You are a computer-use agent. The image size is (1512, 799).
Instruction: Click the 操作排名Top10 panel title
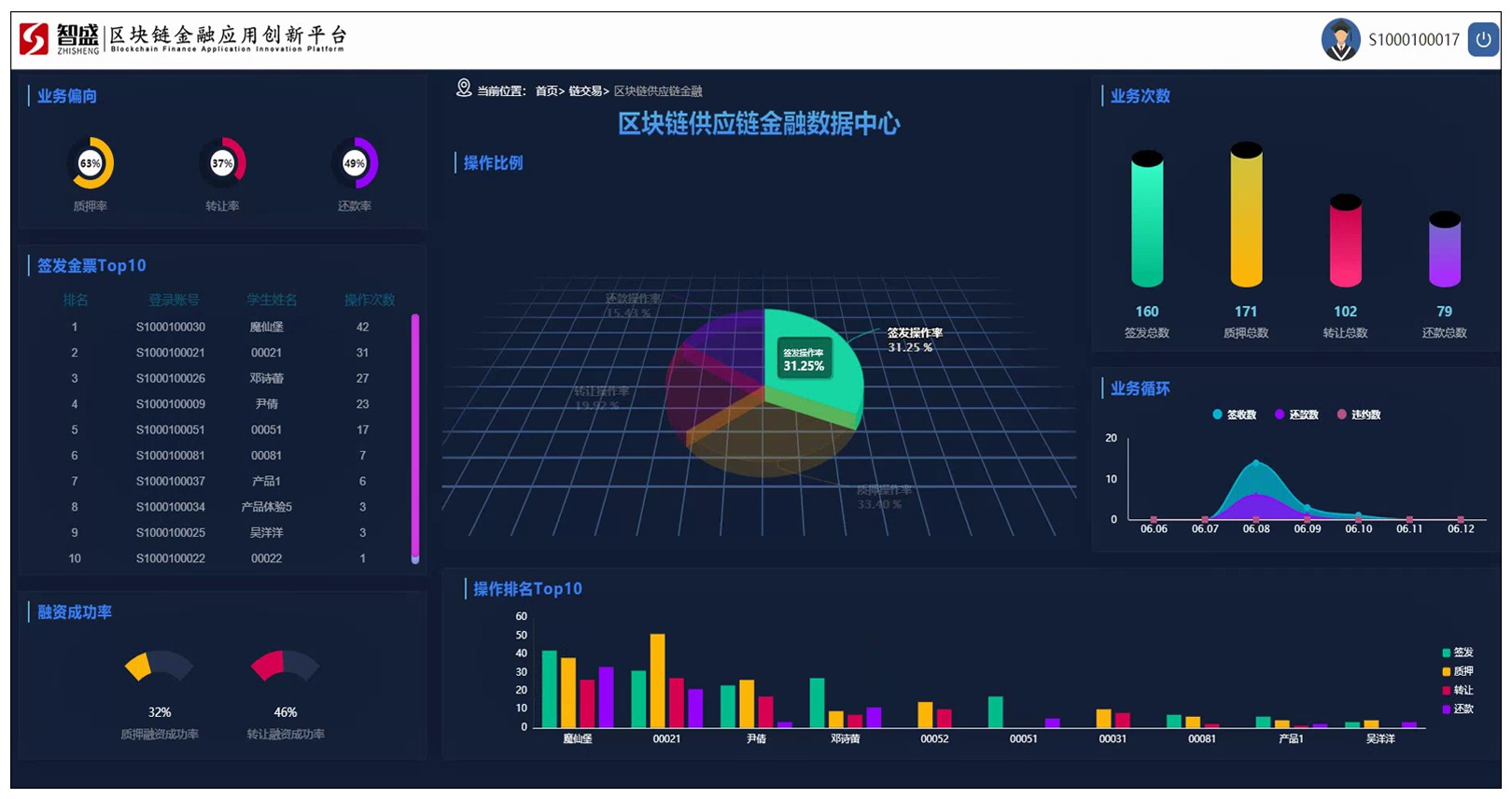point(527,589)
